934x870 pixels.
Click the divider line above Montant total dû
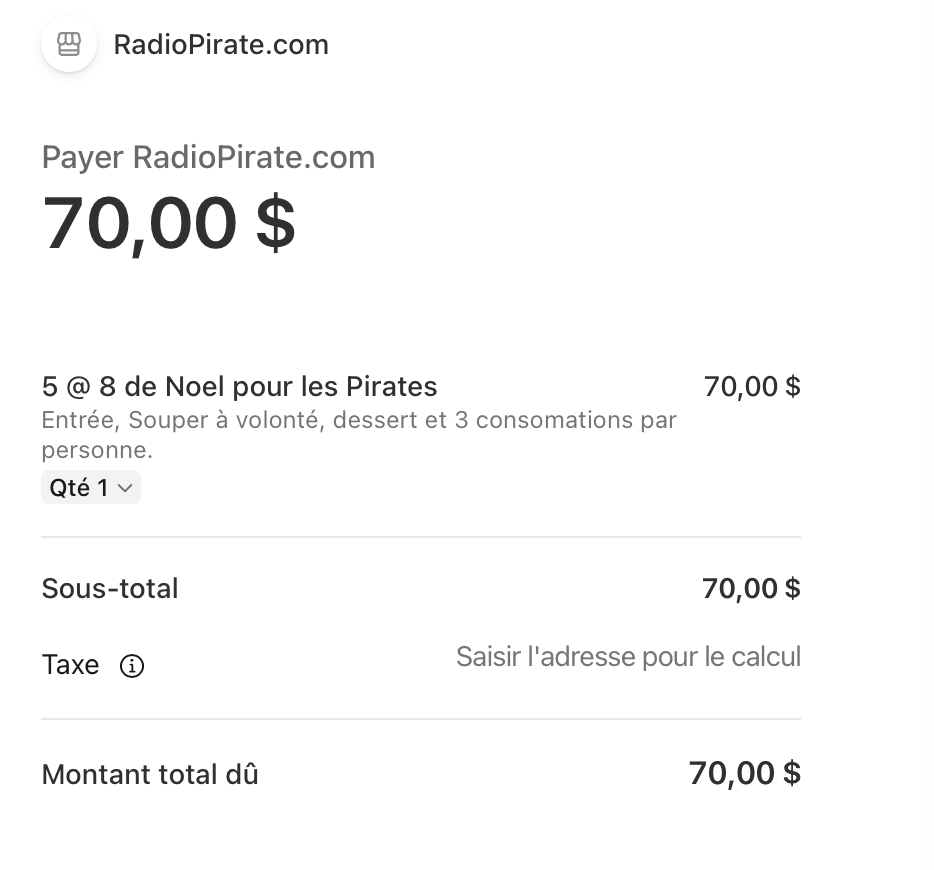420,719
